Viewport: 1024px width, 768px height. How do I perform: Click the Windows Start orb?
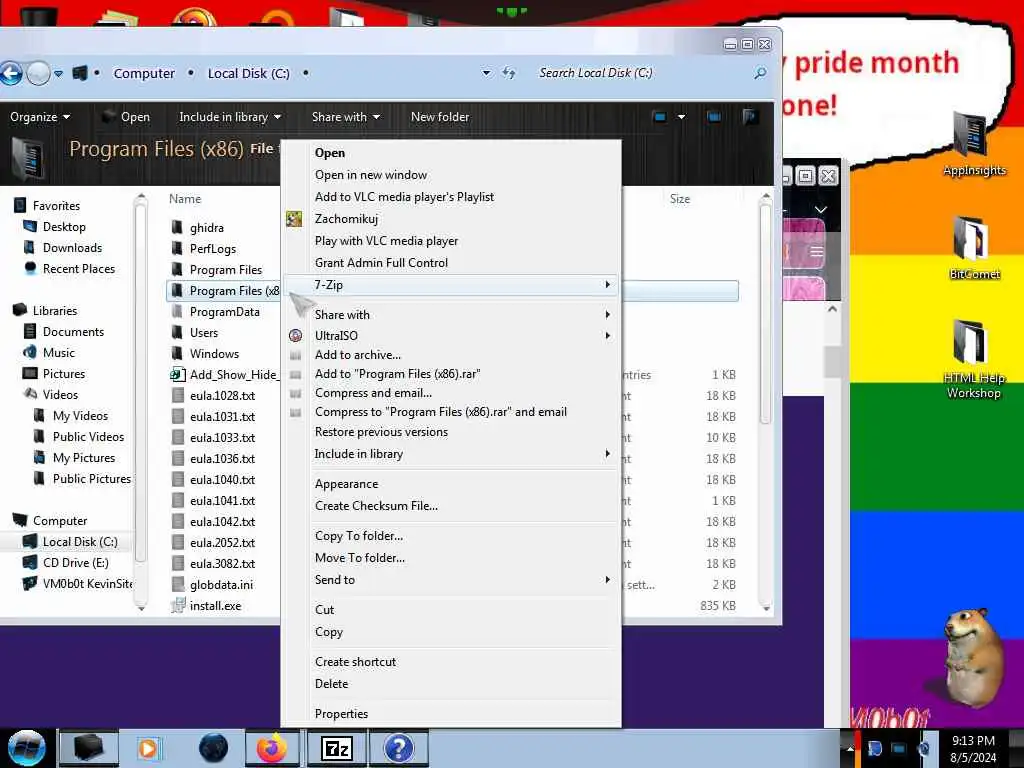point(26,748)
